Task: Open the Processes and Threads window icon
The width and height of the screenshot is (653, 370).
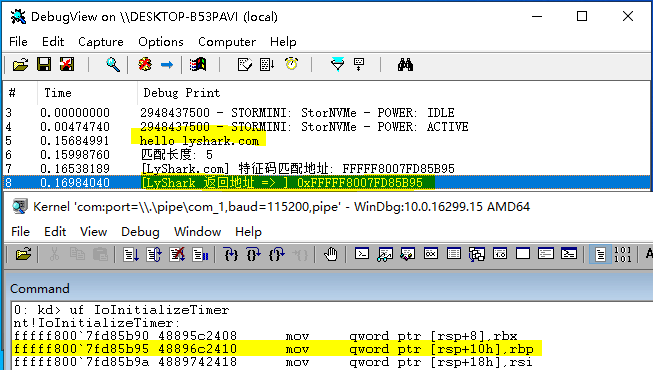Action: point(546,254)
